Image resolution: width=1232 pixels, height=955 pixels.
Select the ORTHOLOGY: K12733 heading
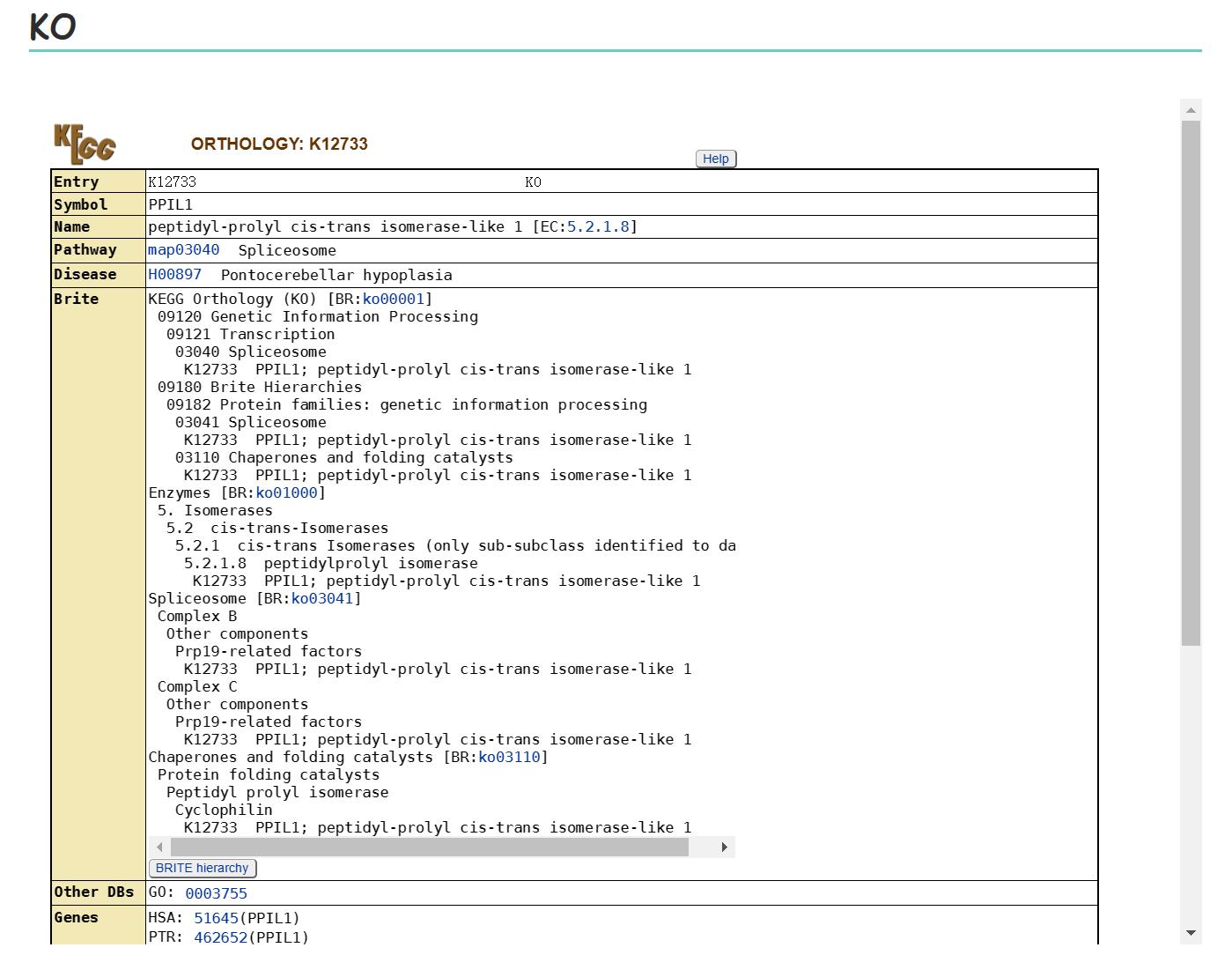coord(279,144)
